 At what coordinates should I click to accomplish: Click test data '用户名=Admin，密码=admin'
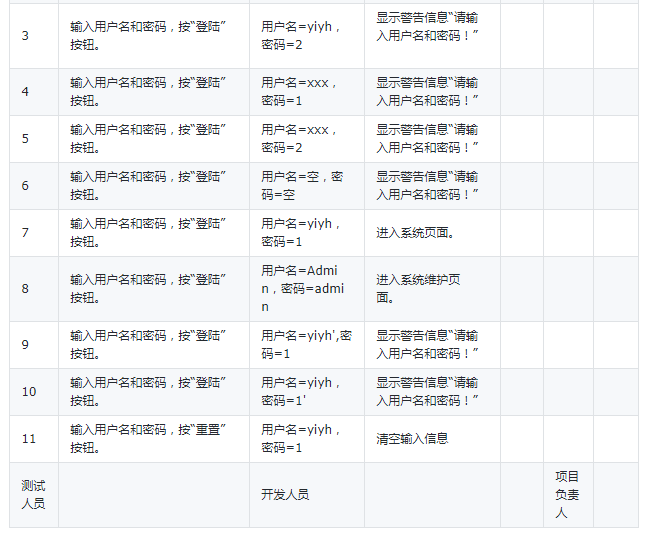pos(303,289)
